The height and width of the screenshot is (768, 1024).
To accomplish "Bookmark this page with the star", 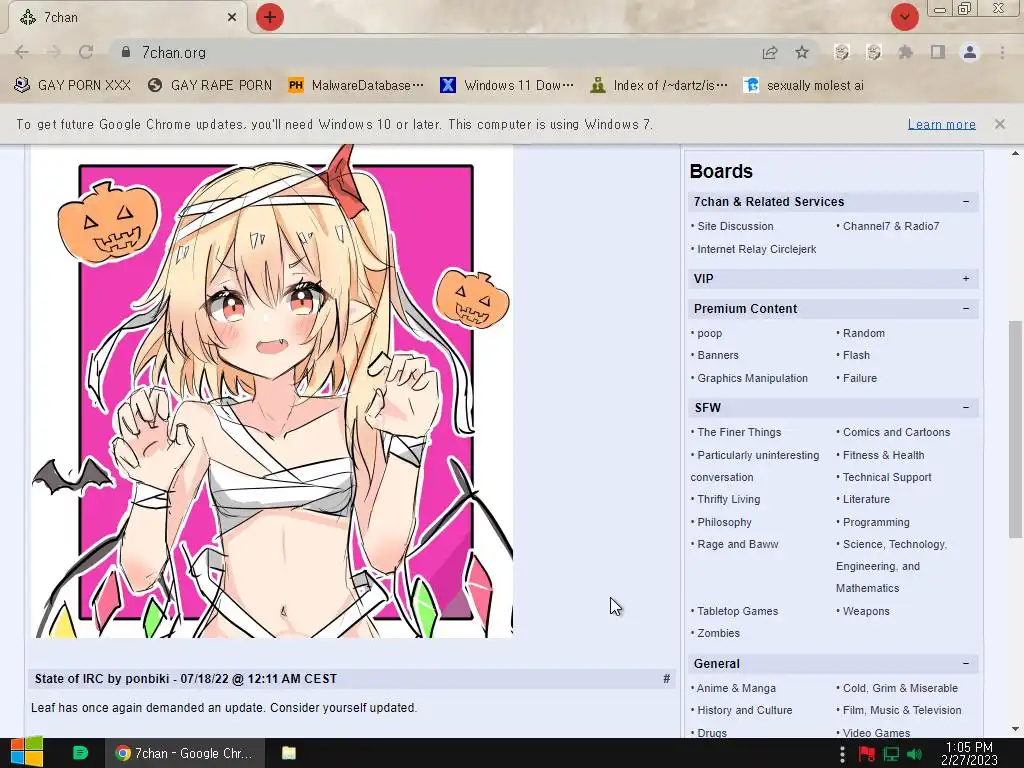I will tap(802, 52).
